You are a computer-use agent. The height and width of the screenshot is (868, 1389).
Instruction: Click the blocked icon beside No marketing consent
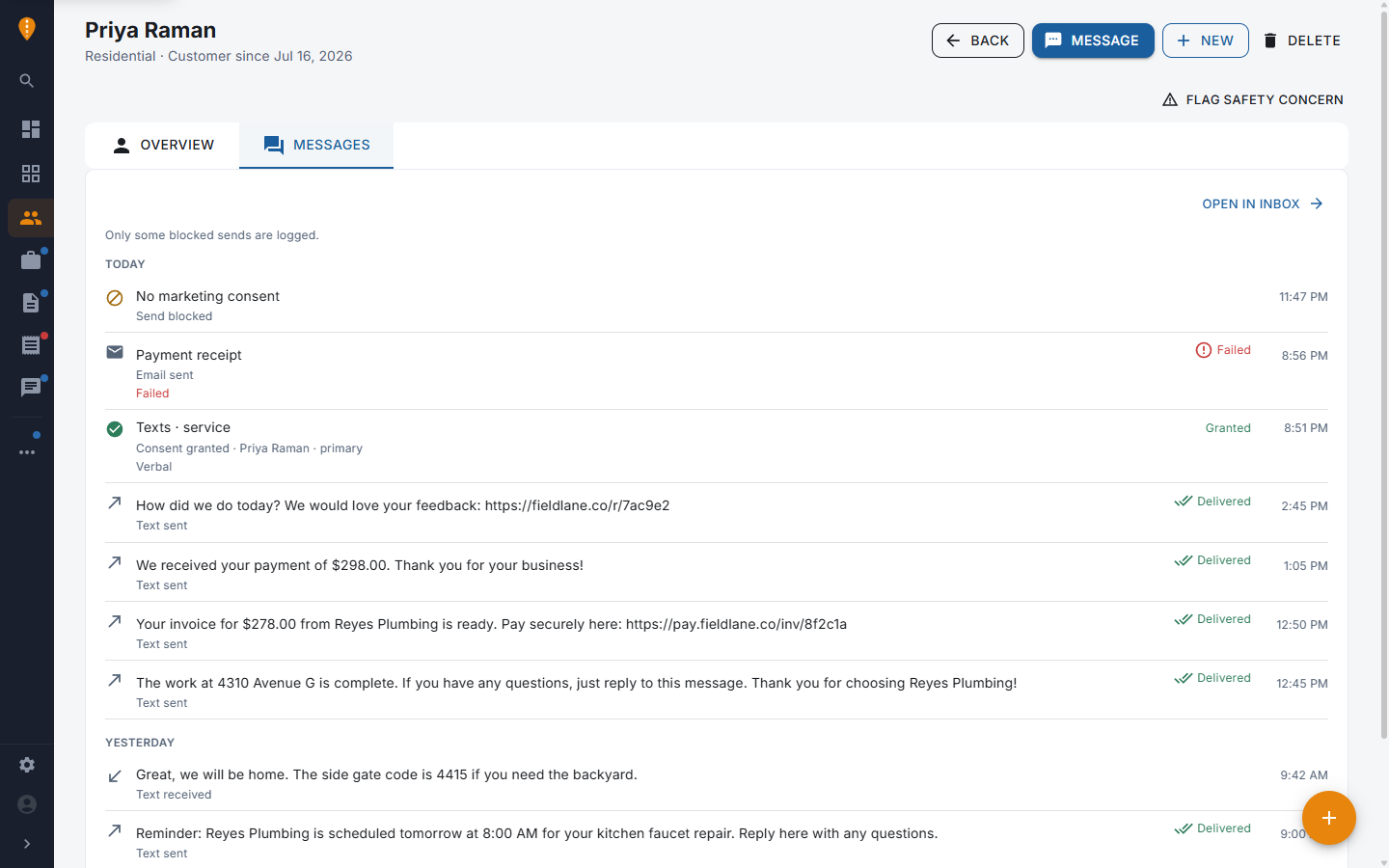tap(115, 298)
